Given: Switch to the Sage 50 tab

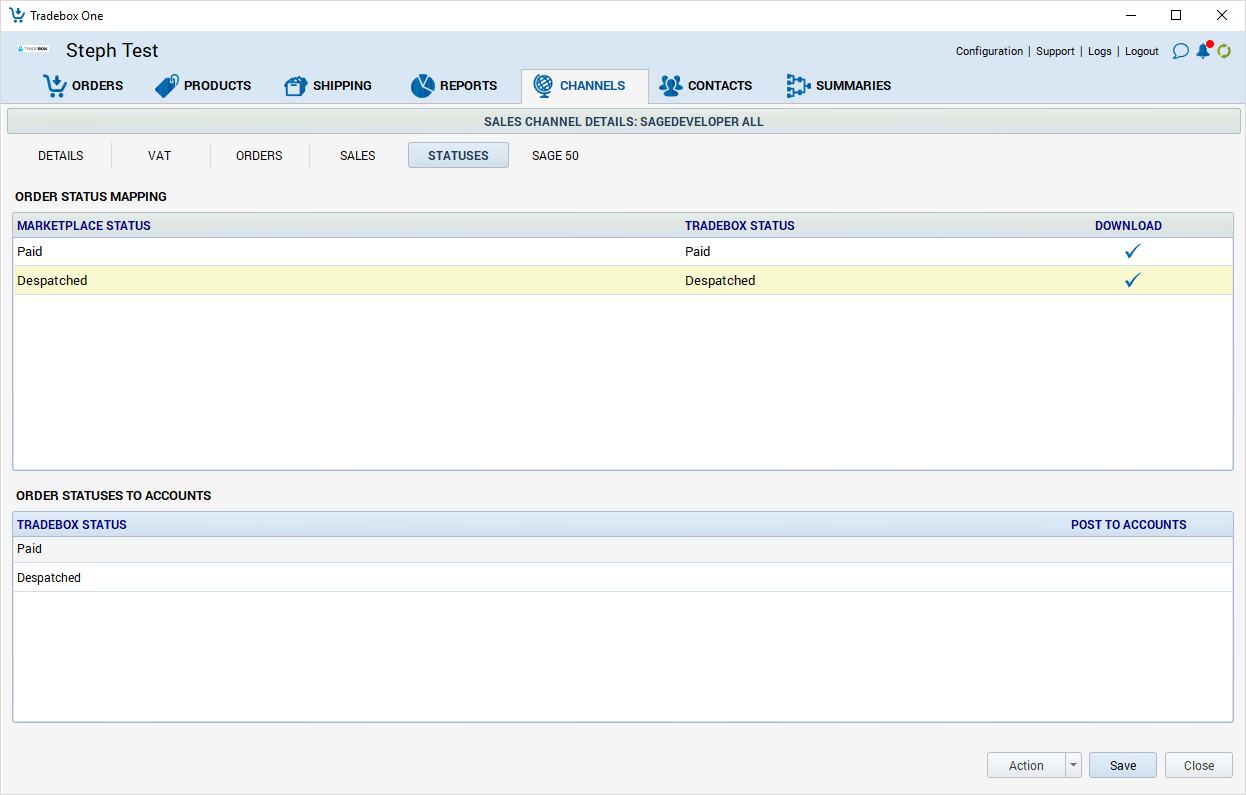Looking at the screenshot, I should click(555, 156).
